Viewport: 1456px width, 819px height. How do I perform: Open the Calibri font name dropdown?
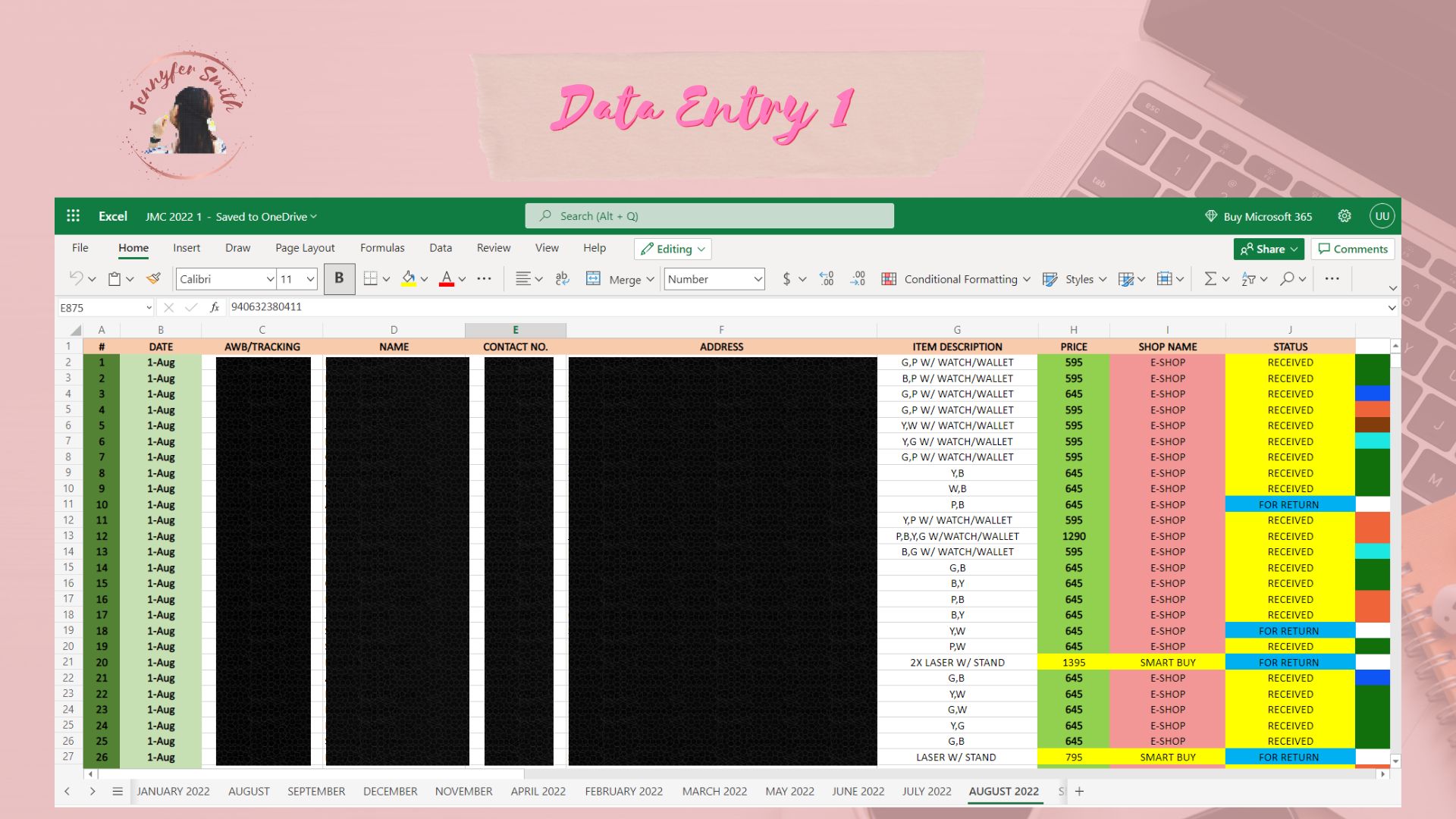point(226,279)
